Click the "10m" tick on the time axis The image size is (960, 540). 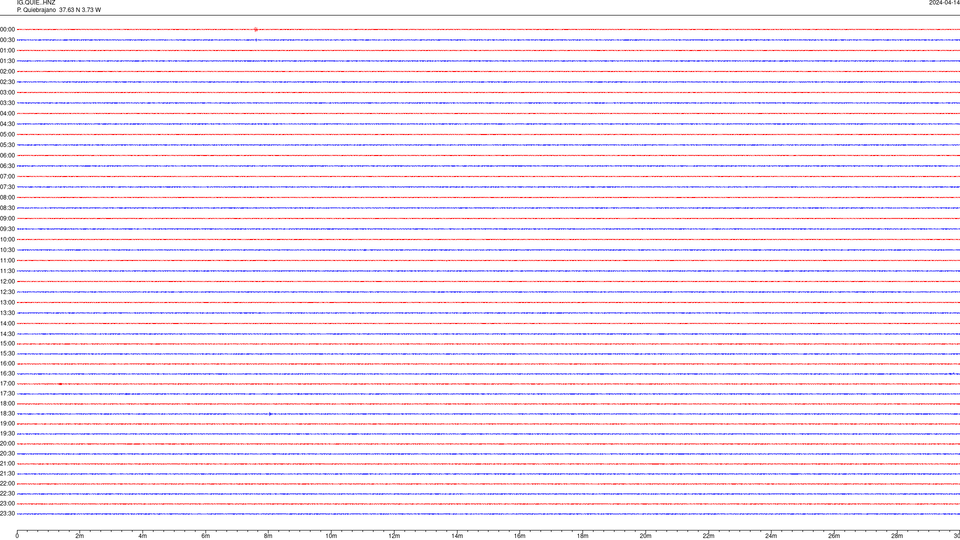coord(331,536)
